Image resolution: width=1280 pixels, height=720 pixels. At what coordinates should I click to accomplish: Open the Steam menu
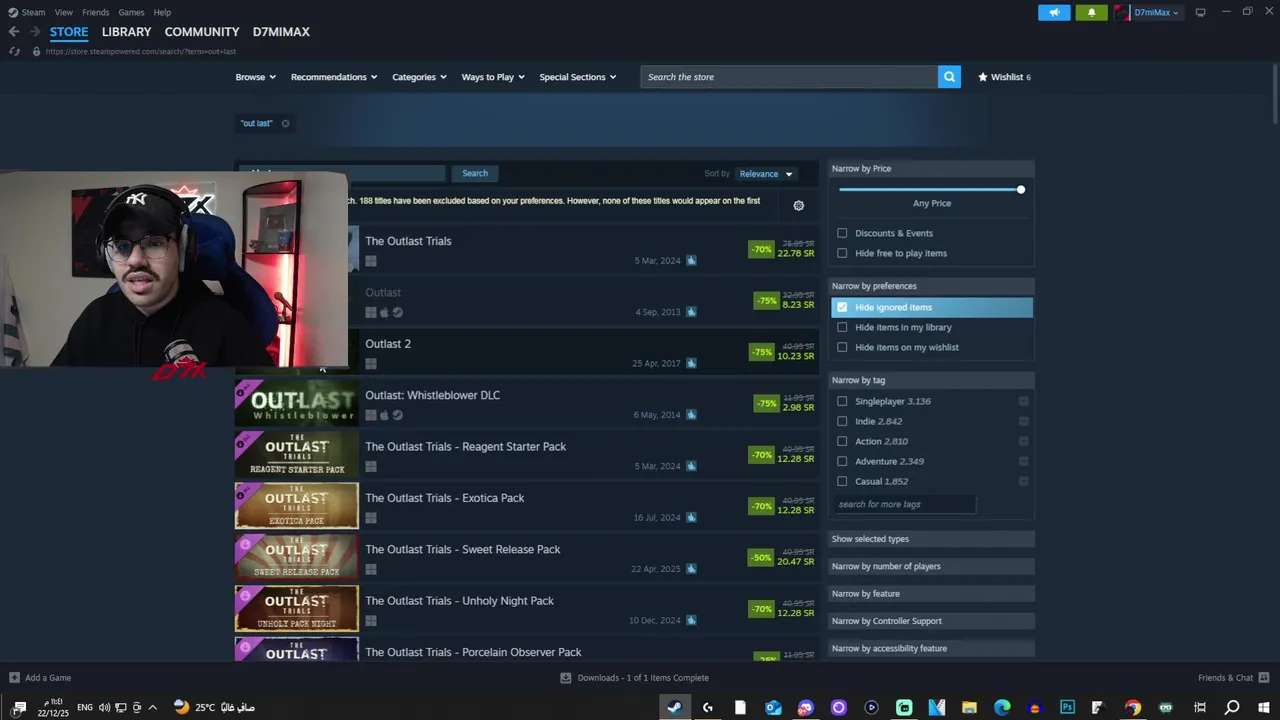tap(33, 12)
